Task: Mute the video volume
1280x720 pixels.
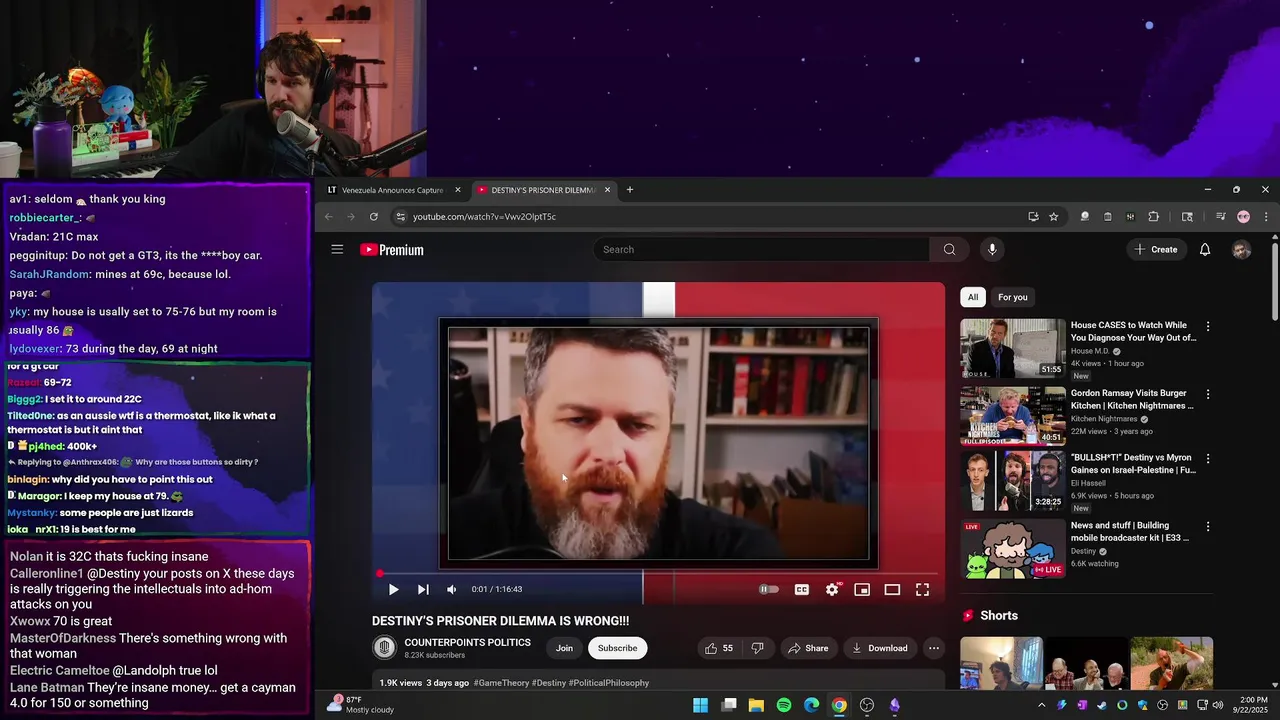Action: [451, 590]
